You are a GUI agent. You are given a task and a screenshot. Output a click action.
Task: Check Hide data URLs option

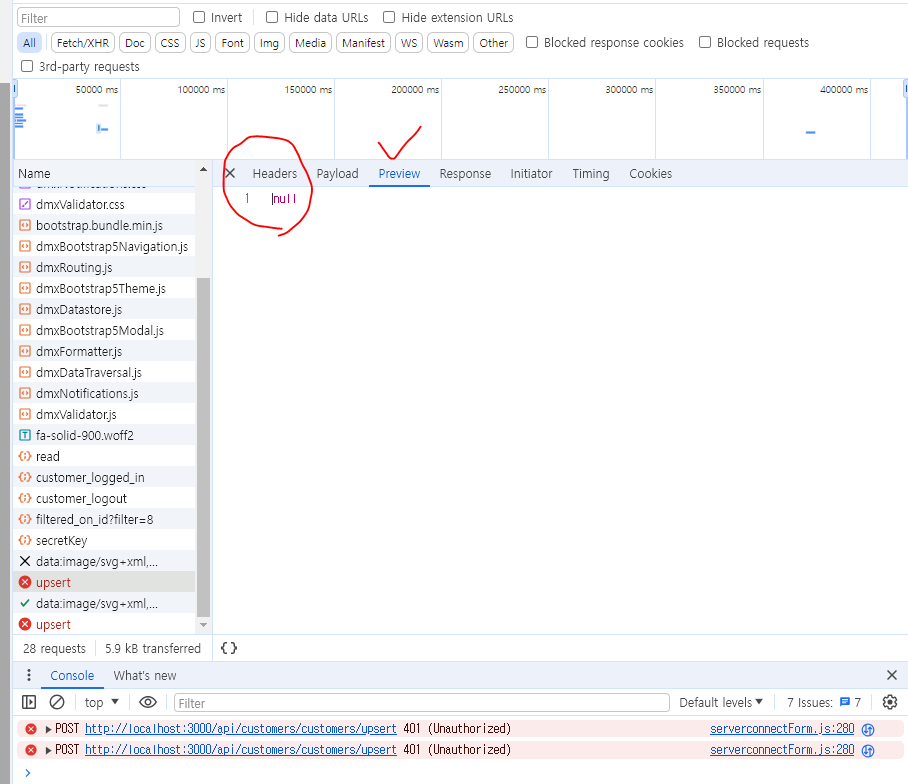(x=272, y=18)
